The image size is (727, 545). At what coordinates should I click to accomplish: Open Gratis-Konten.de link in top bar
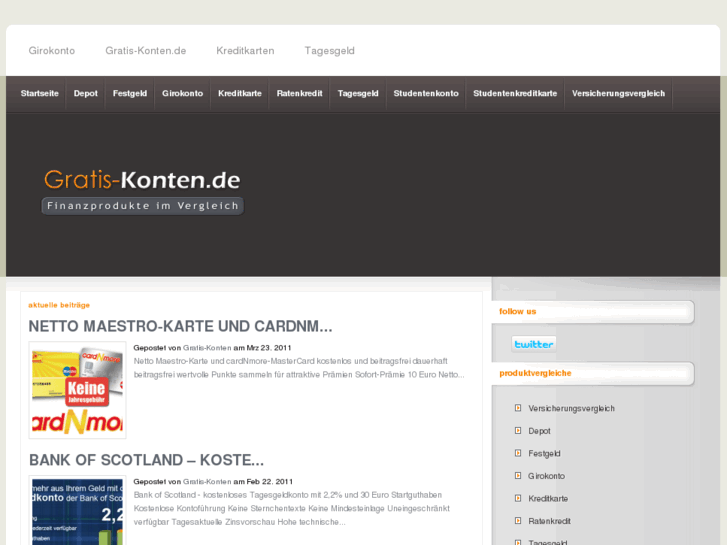point(146,51)
